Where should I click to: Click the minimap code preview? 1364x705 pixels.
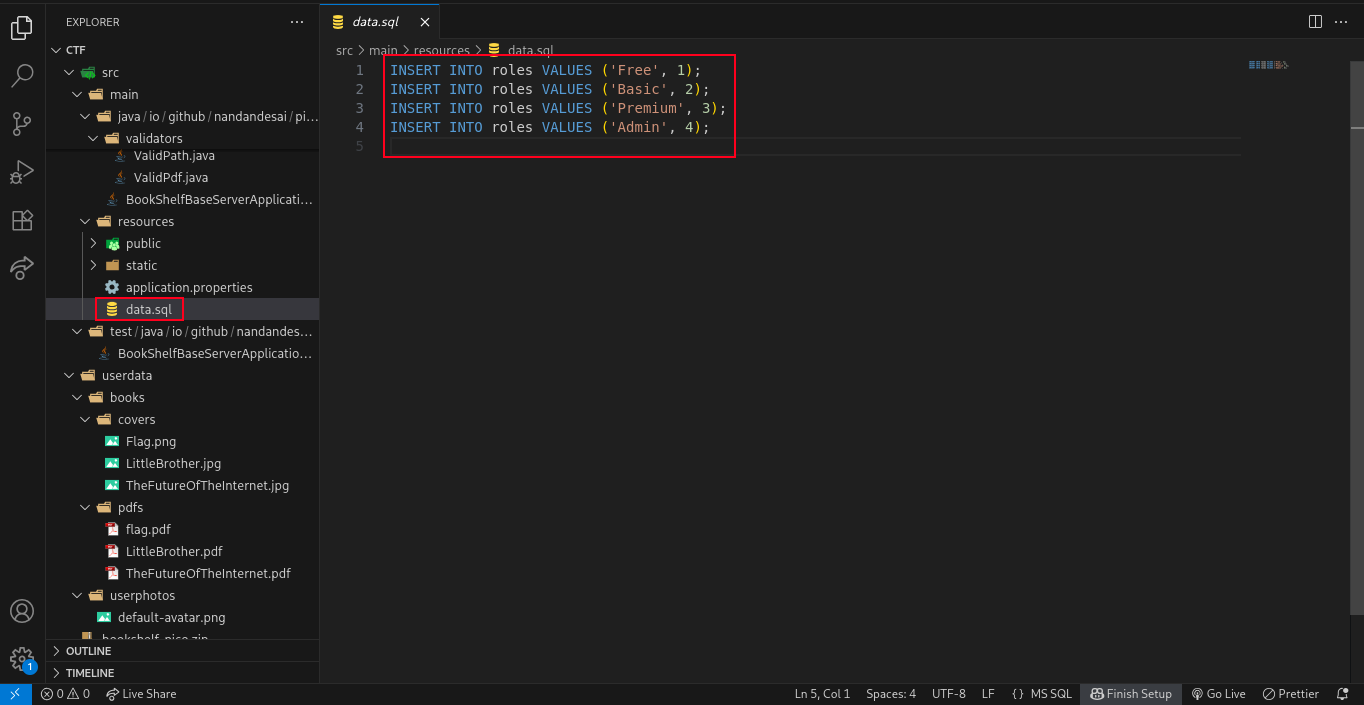point(1268,66)
